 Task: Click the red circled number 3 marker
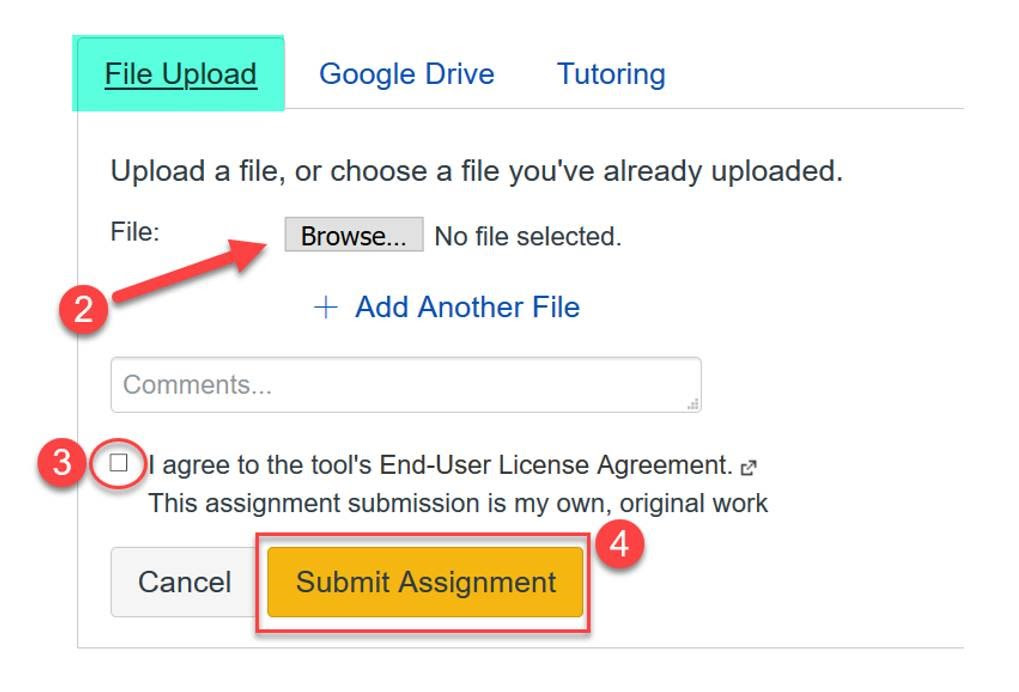(62, 463)
